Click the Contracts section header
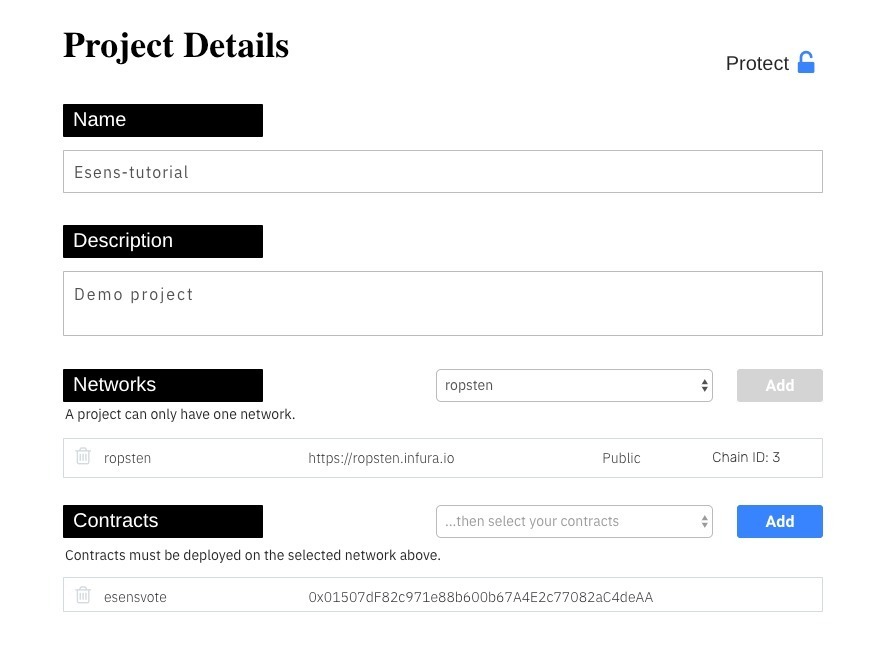Screen dimensions: 886x661 point(163,521)
